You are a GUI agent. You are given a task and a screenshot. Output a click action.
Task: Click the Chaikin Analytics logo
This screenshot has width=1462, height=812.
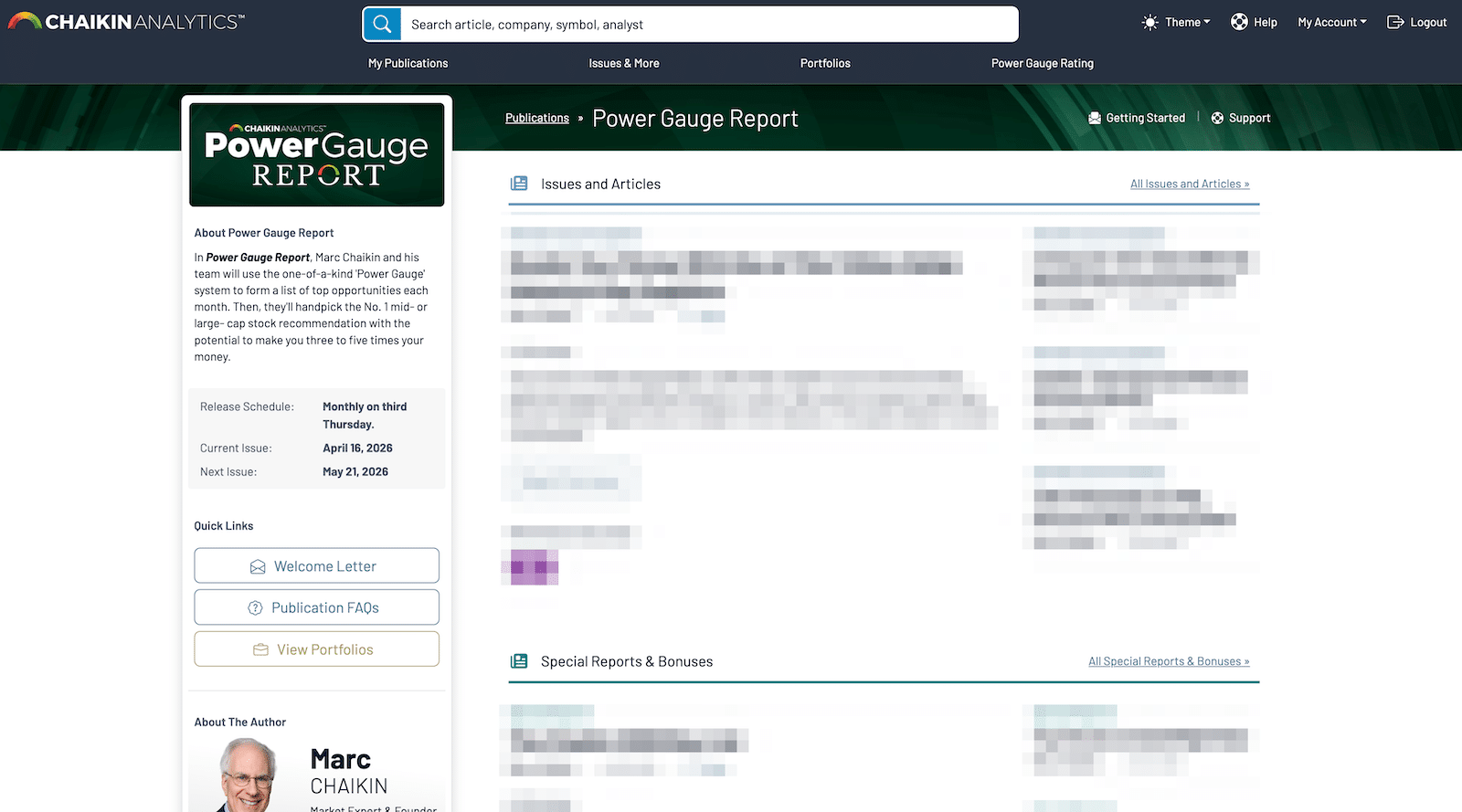pyautogui.click(x=126, y=22)
